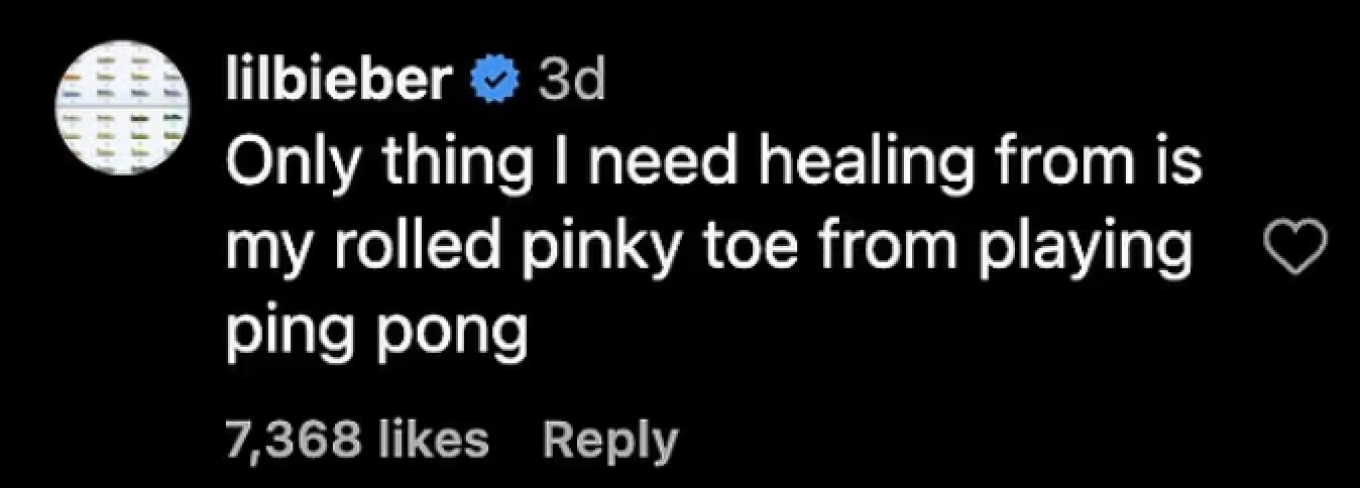View the 7,368 likes list
Viewport: 1360px width, 488px height.
pyautogui.click(x=357, y=440)
